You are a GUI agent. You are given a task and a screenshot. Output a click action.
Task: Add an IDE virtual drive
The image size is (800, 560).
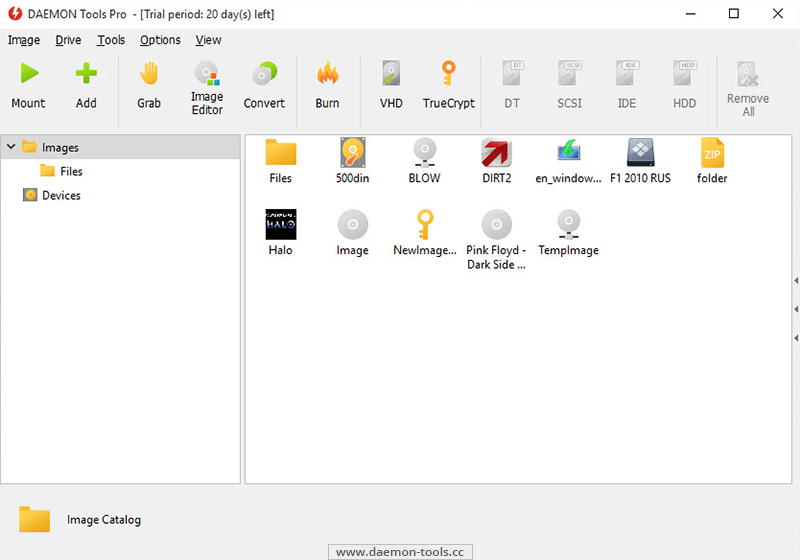tap(627, 85)
